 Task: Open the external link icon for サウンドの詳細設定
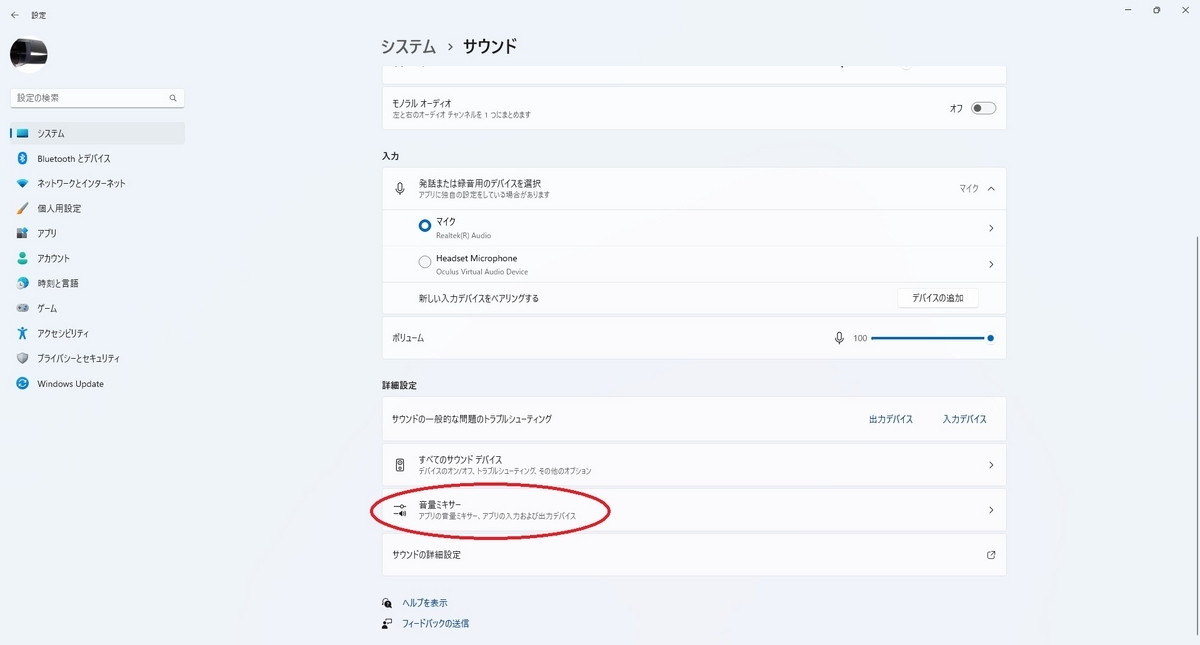click(991, 555)
